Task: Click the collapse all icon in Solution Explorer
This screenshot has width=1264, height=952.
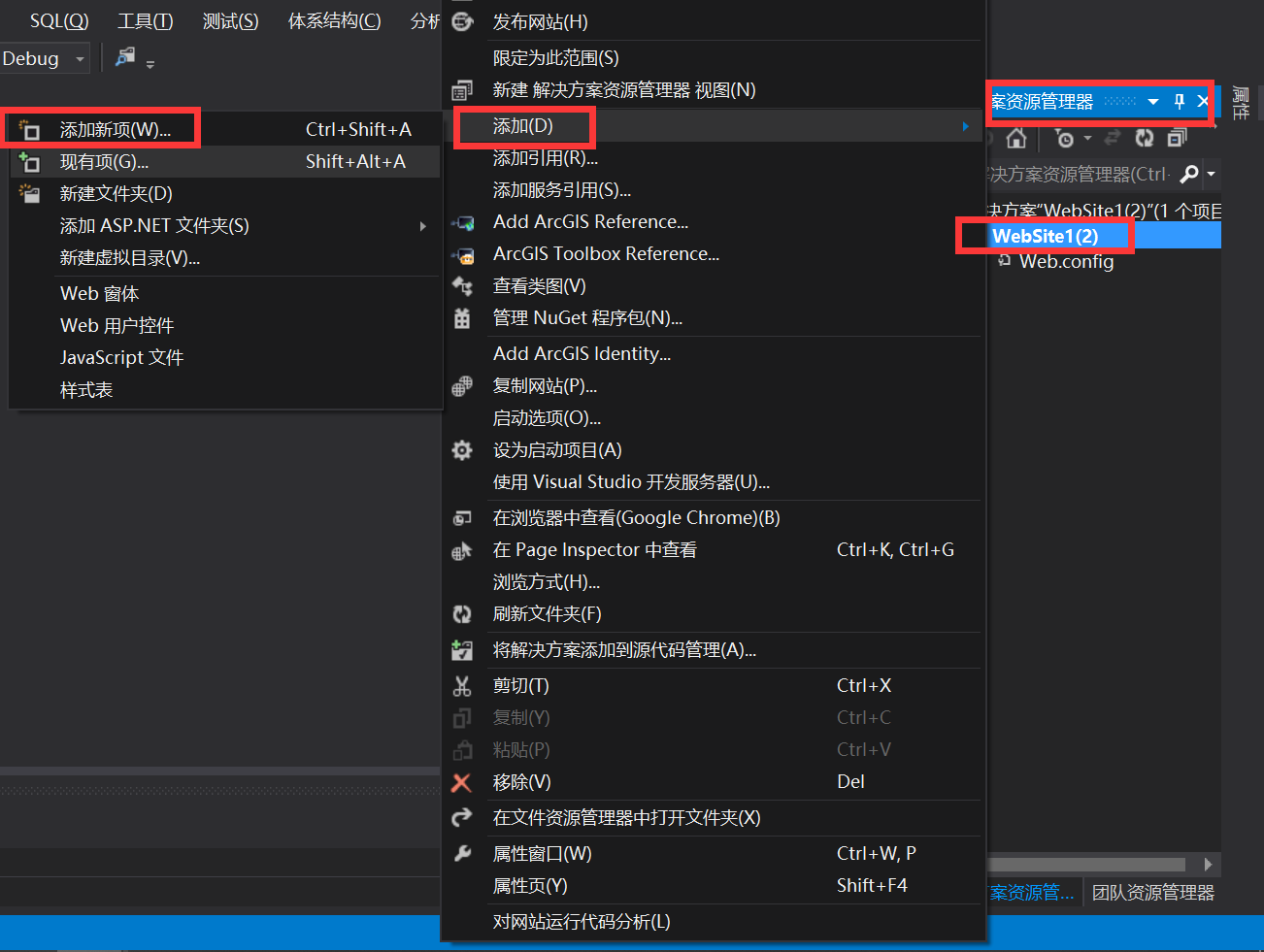Action: tap(1177, 139)
